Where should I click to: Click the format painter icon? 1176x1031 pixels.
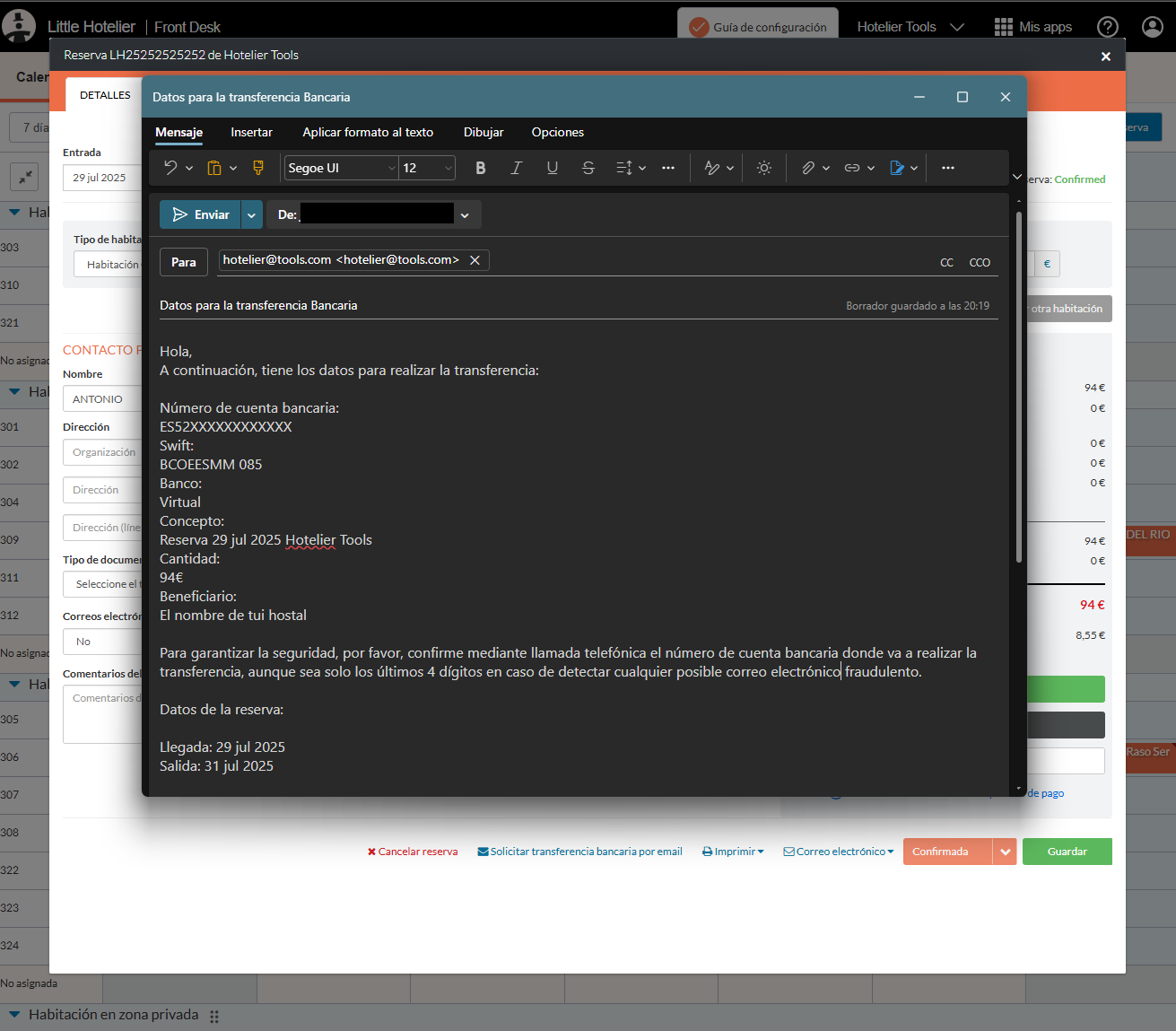point(258,168)
